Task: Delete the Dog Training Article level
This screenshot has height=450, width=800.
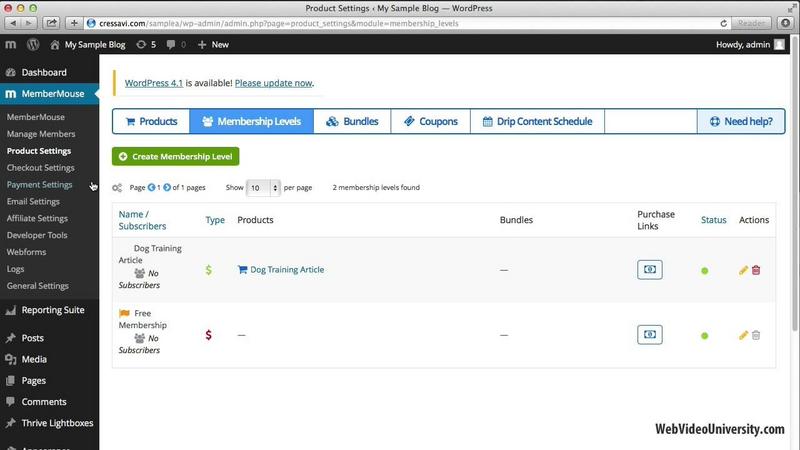Action: click(756, 270)
